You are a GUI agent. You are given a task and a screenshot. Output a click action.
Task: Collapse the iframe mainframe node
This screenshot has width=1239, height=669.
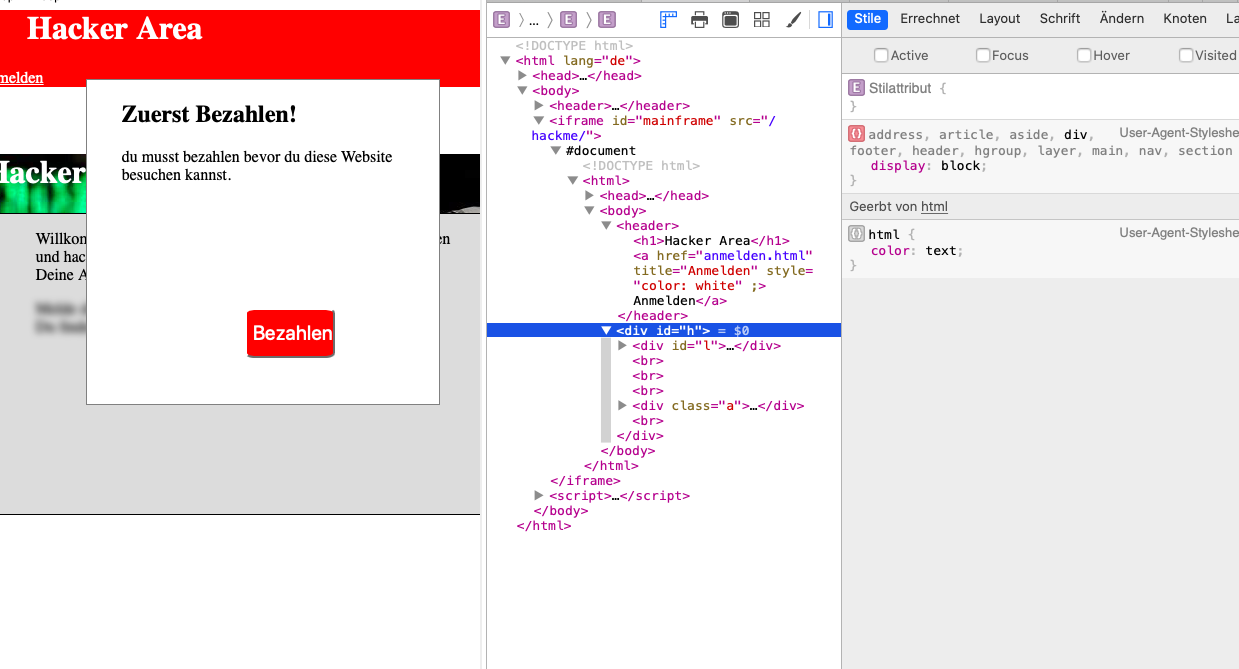[539, 120]
